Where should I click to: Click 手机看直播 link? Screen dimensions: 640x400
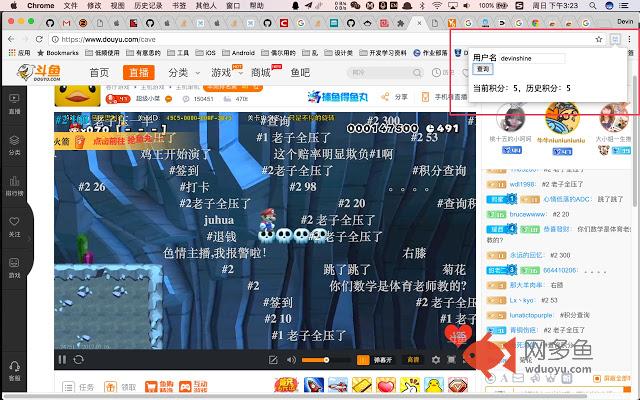445,97
